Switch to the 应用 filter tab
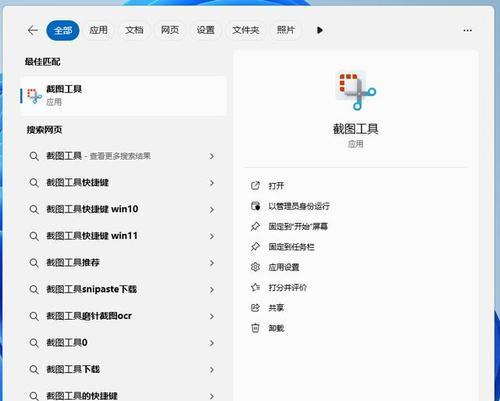500x401 pixels. click(x=98, y=30)
